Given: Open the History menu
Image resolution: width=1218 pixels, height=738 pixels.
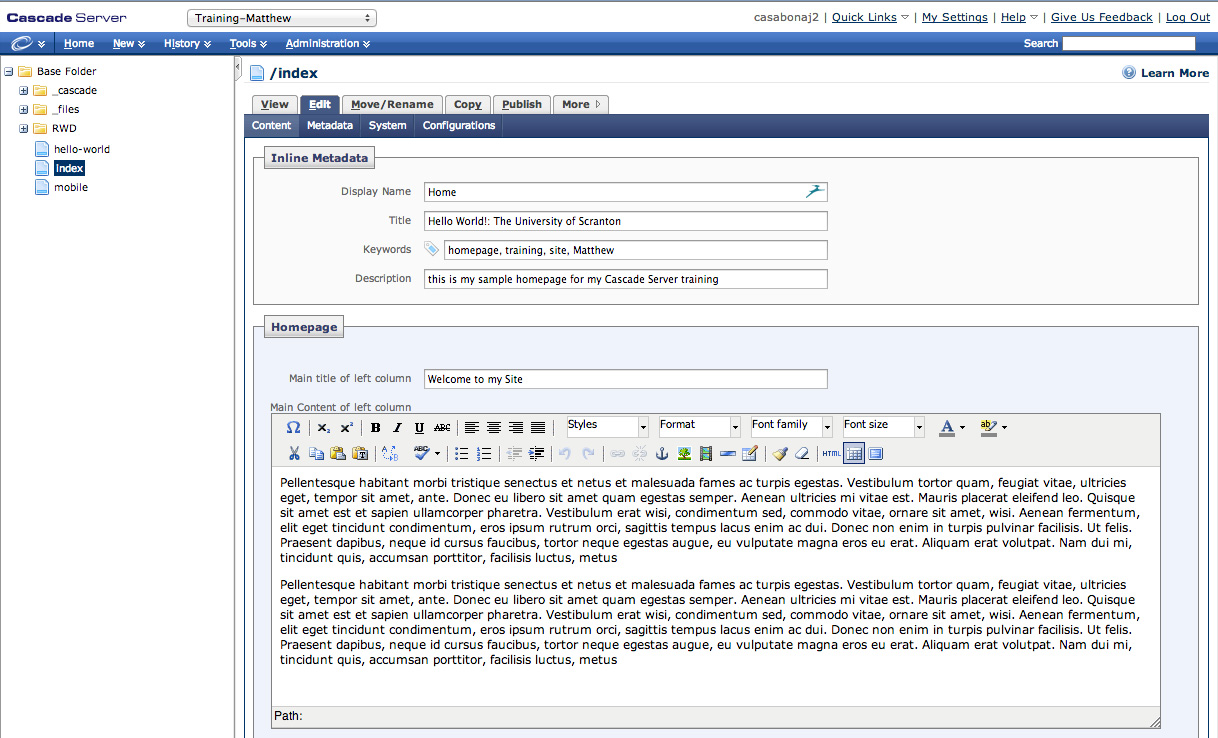Looking at the screenshot, I should (x=187, y=43).
